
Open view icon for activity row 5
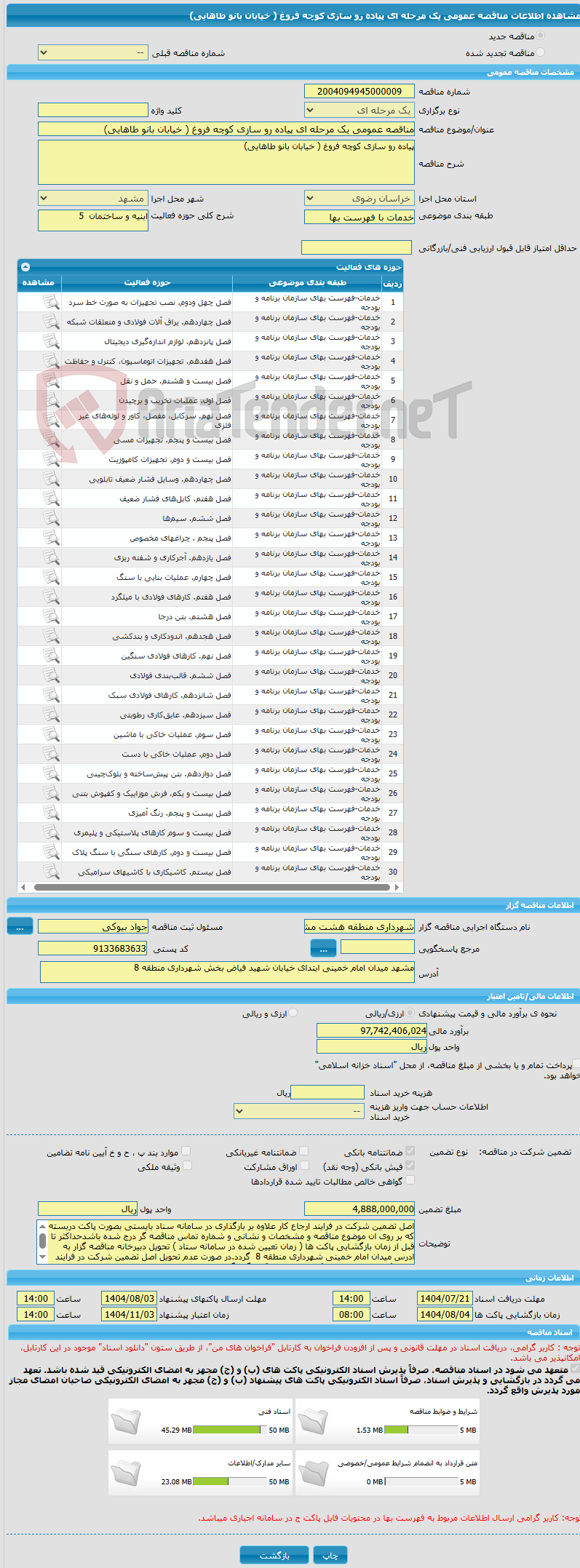click(51, 381)
